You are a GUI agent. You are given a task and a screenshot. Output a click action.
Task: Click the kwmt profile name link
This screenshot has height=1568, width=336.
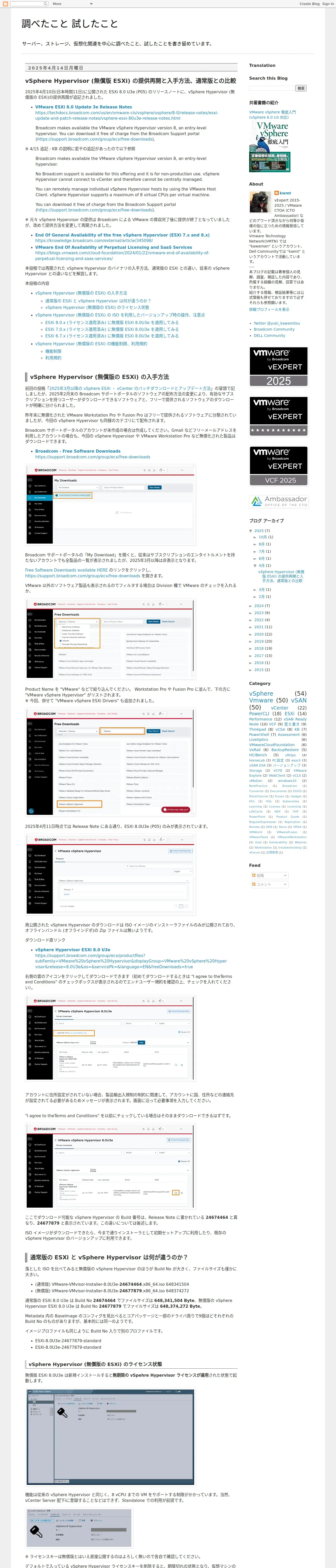pos(285,193)
